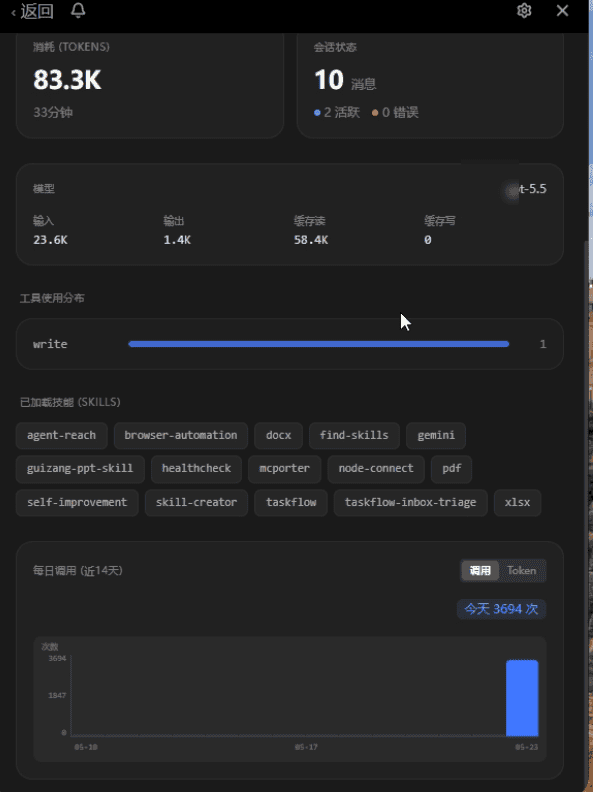The width and height of the screenshot is (593, 792).
Task: Click the taskflow-inbox-triage chip
Action: pos(411,503)
